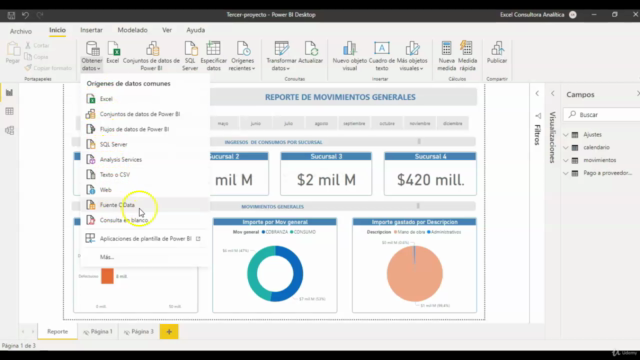
Task: Click the Excel ribbon icon
Action: [x=113, y=52]
